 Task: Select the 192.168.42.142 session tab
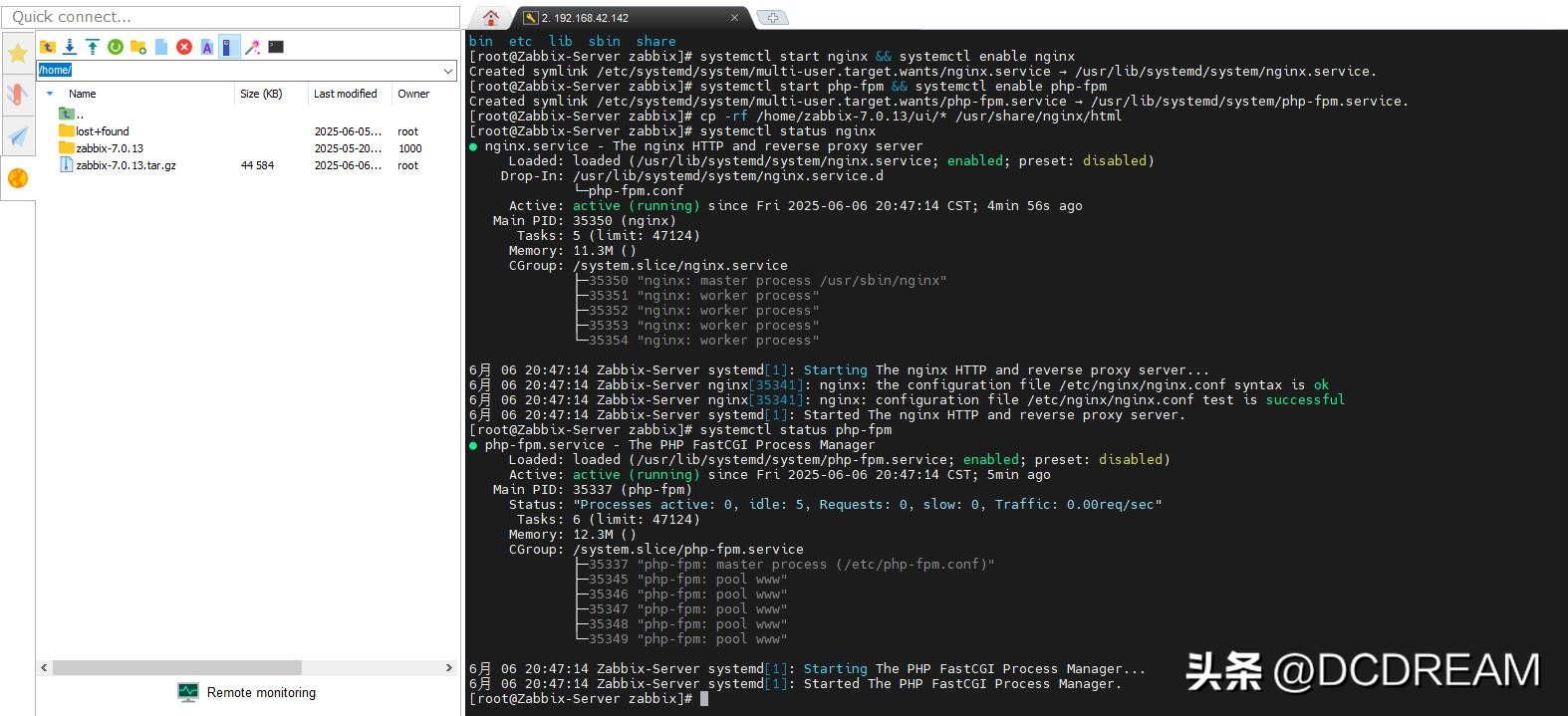click(628, 17)
